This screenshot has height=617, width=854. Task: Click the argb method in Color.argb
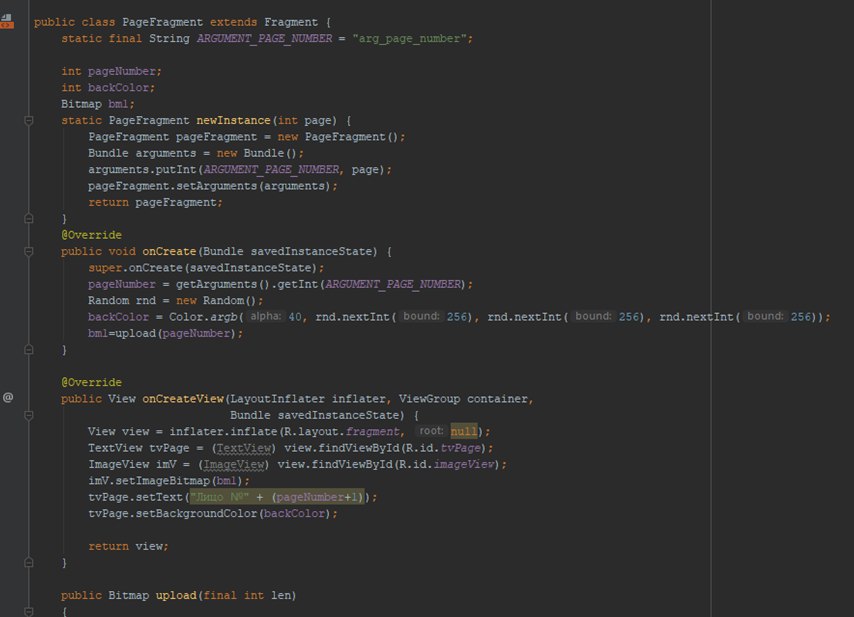(x=223, y=317)
